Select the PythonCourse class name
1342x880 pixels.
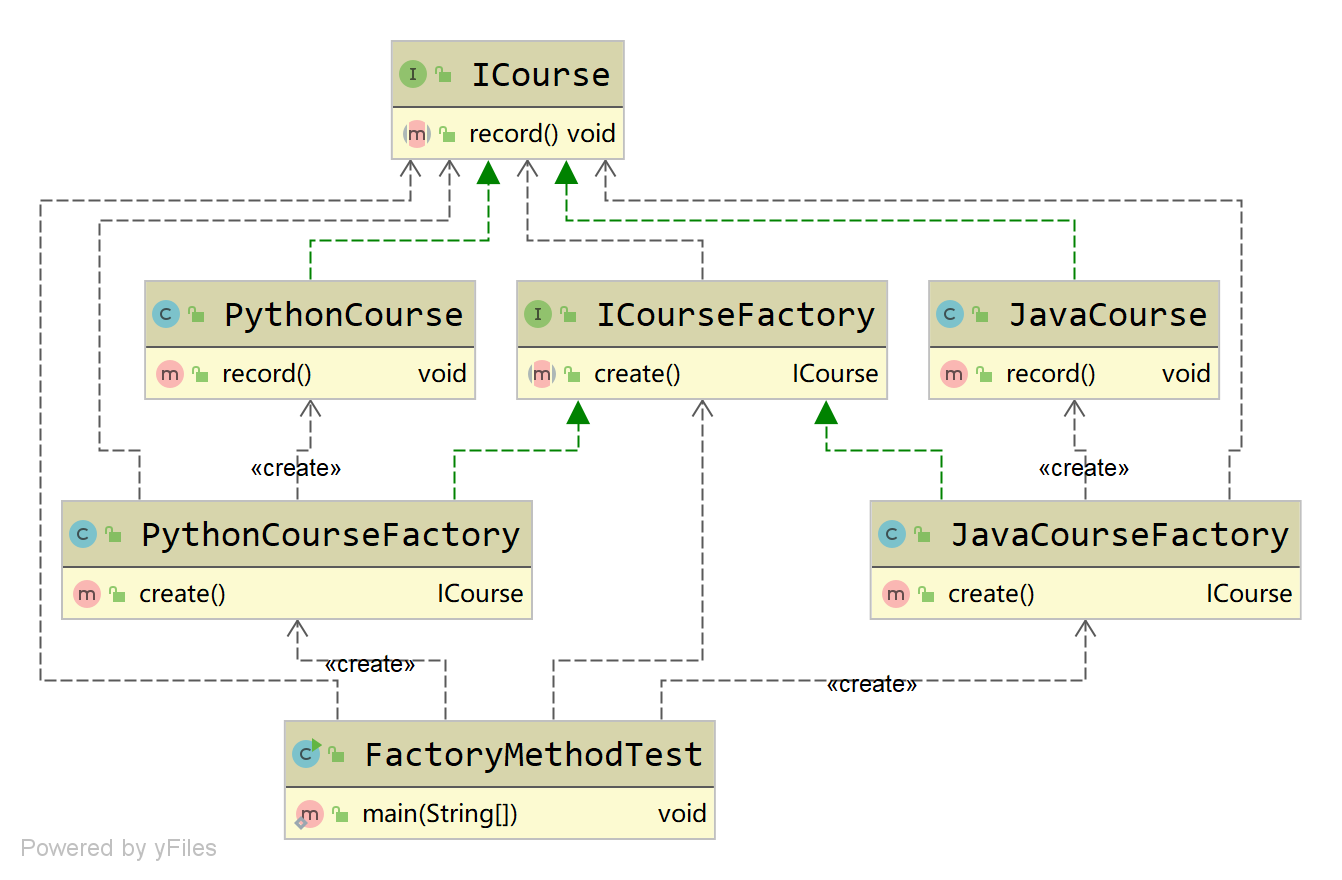[344, 315]
